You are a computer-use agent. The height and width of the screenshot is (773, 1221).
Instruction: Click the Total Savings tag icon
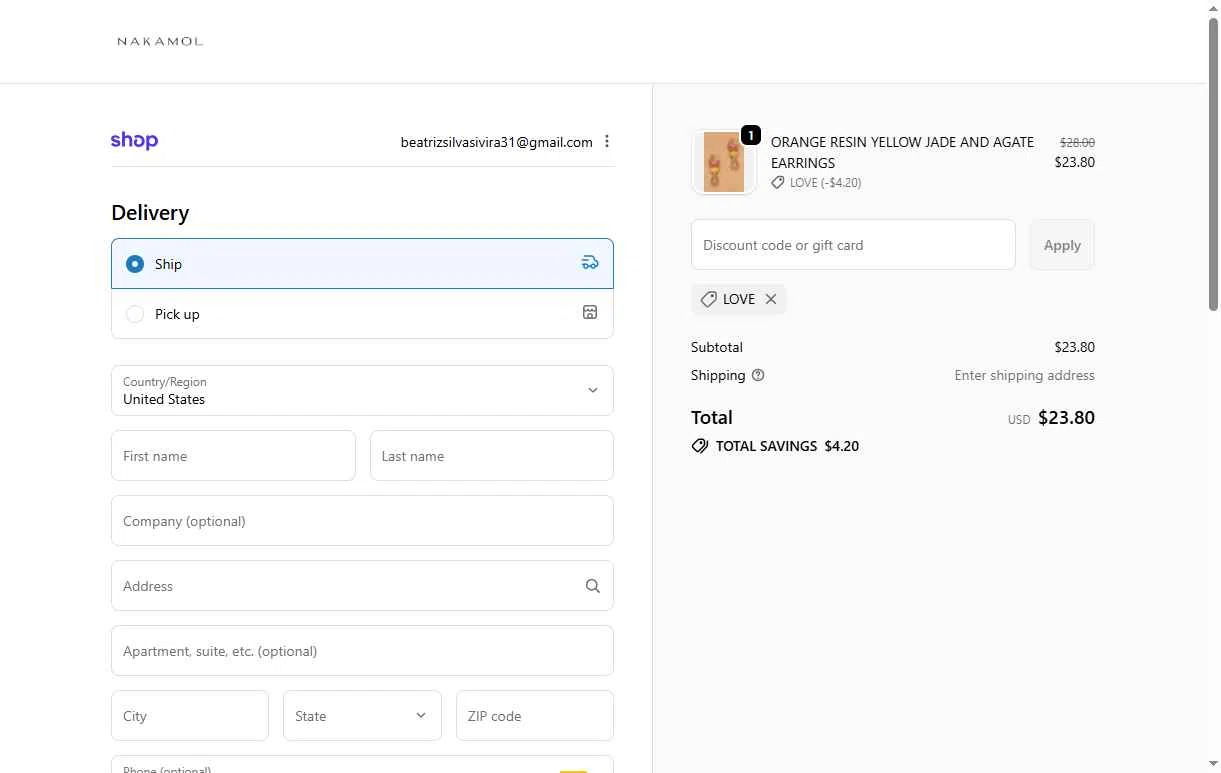[x=700, y=446]
